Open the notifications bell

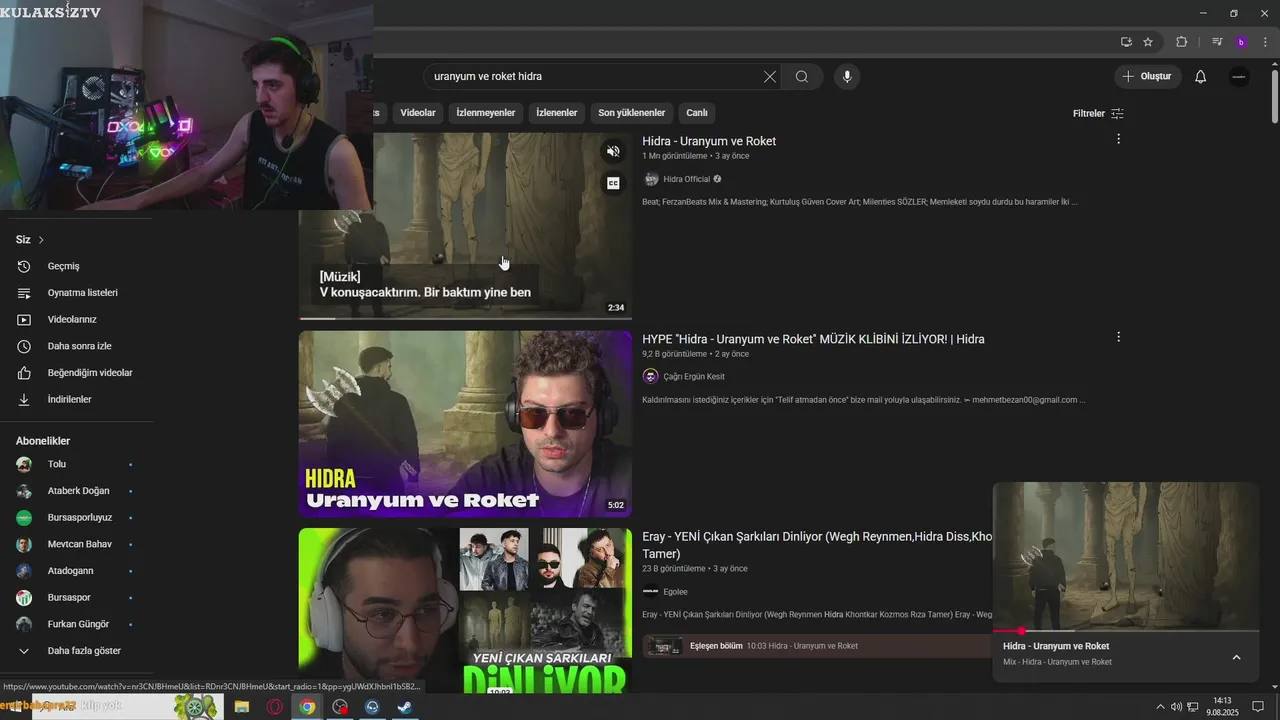click(x=1201, y=77)
